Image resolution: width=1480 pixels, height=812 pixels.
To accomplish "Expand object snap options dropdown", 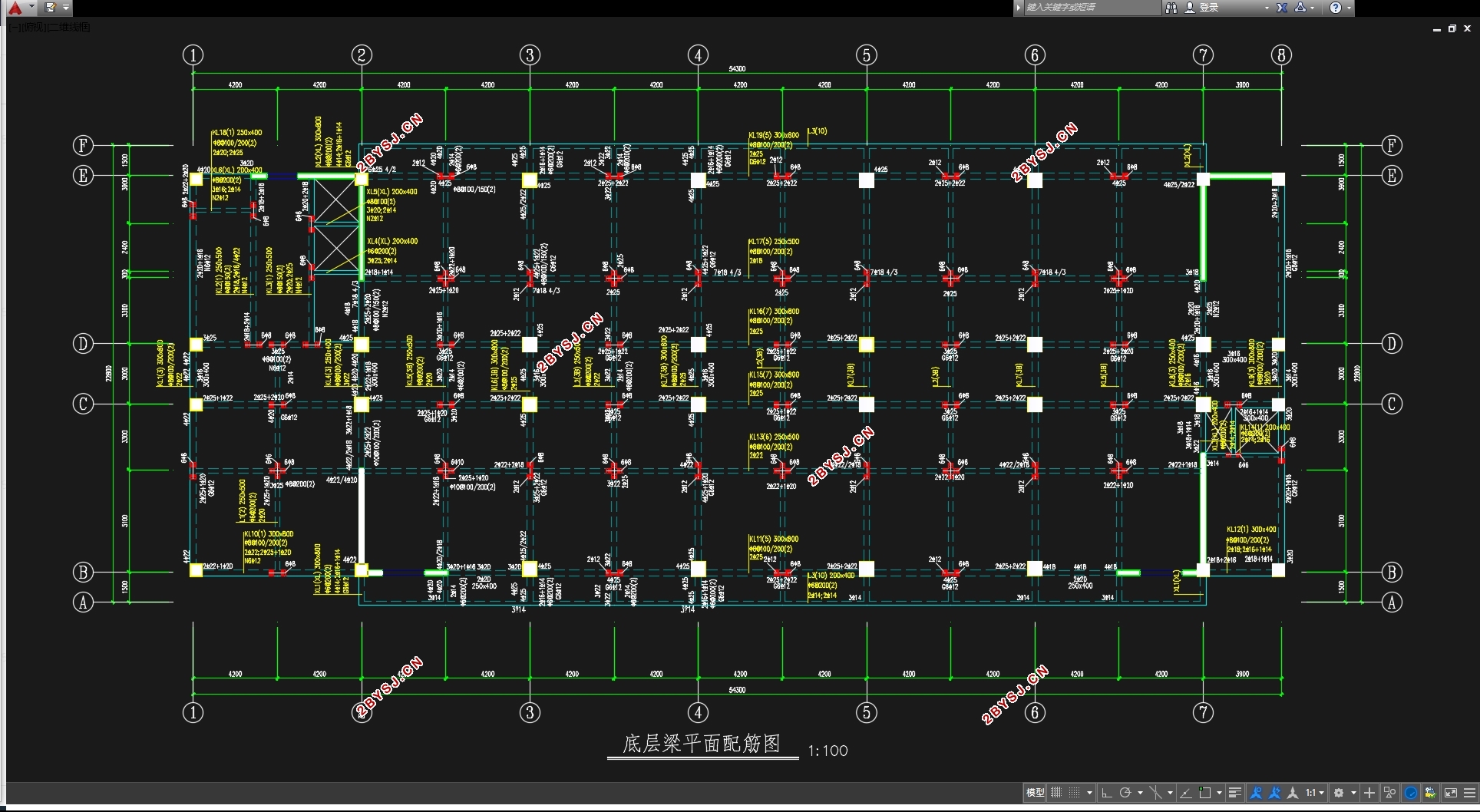I will click(1219, 793).
